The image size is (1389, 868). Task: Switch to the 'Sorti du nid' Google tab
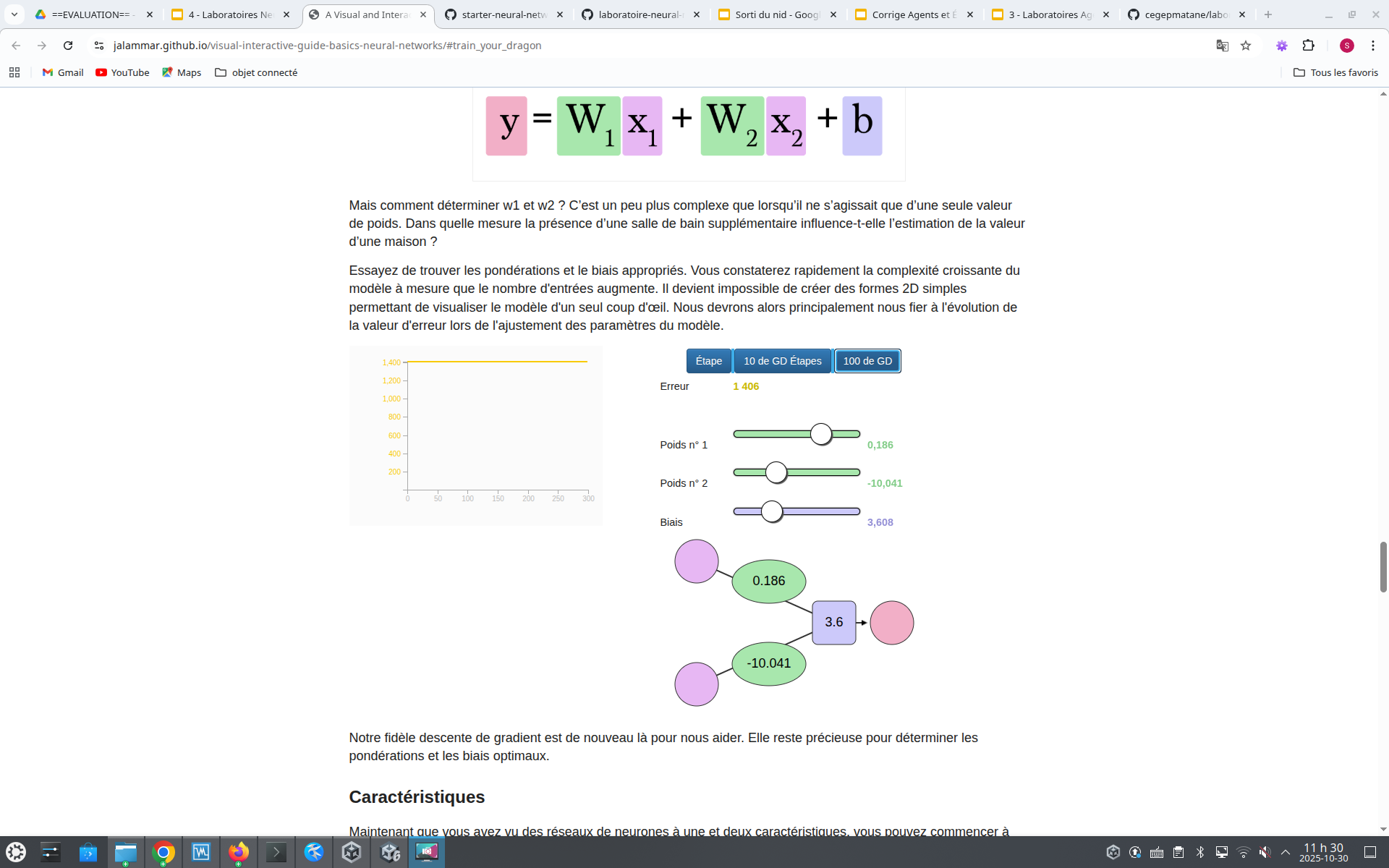776,14
